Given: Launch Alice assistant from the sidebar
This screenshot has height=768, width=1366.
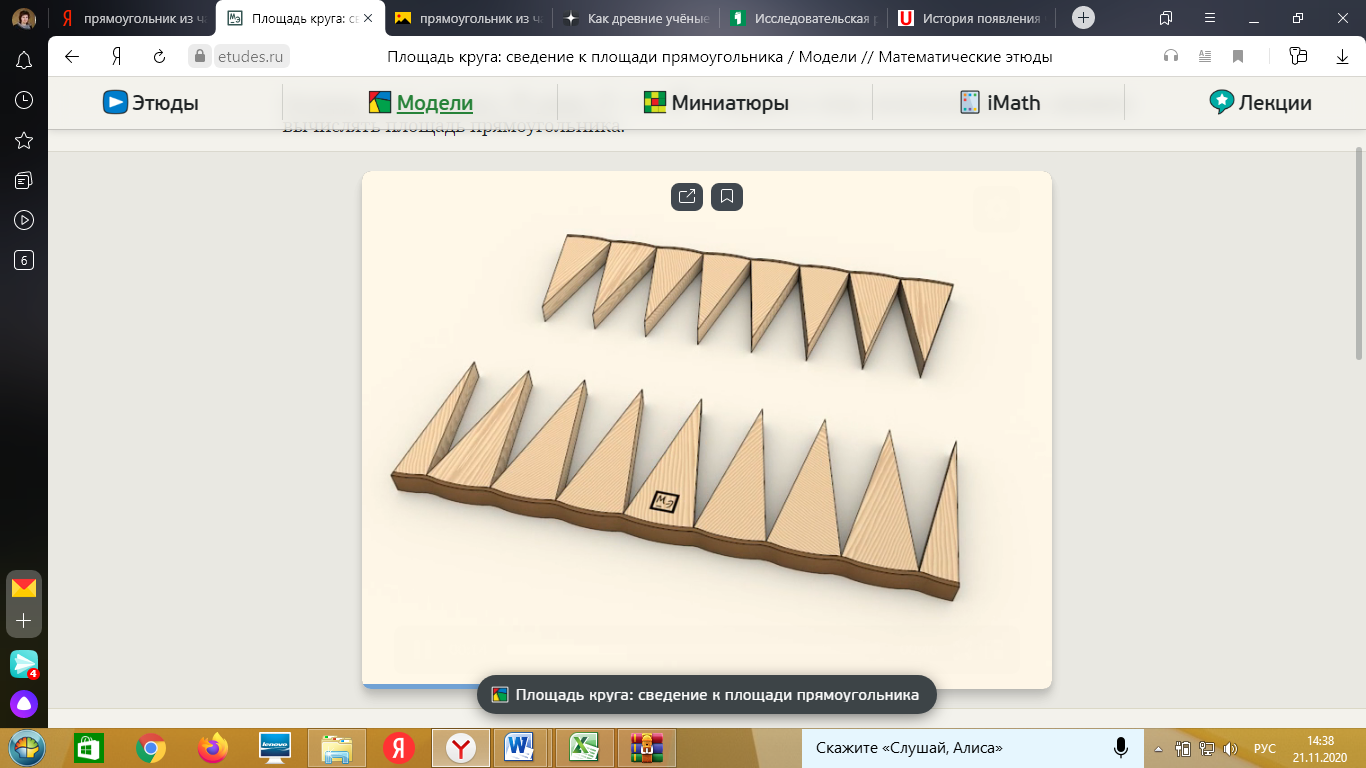Looking at the screenshot, I should (24, 704).
